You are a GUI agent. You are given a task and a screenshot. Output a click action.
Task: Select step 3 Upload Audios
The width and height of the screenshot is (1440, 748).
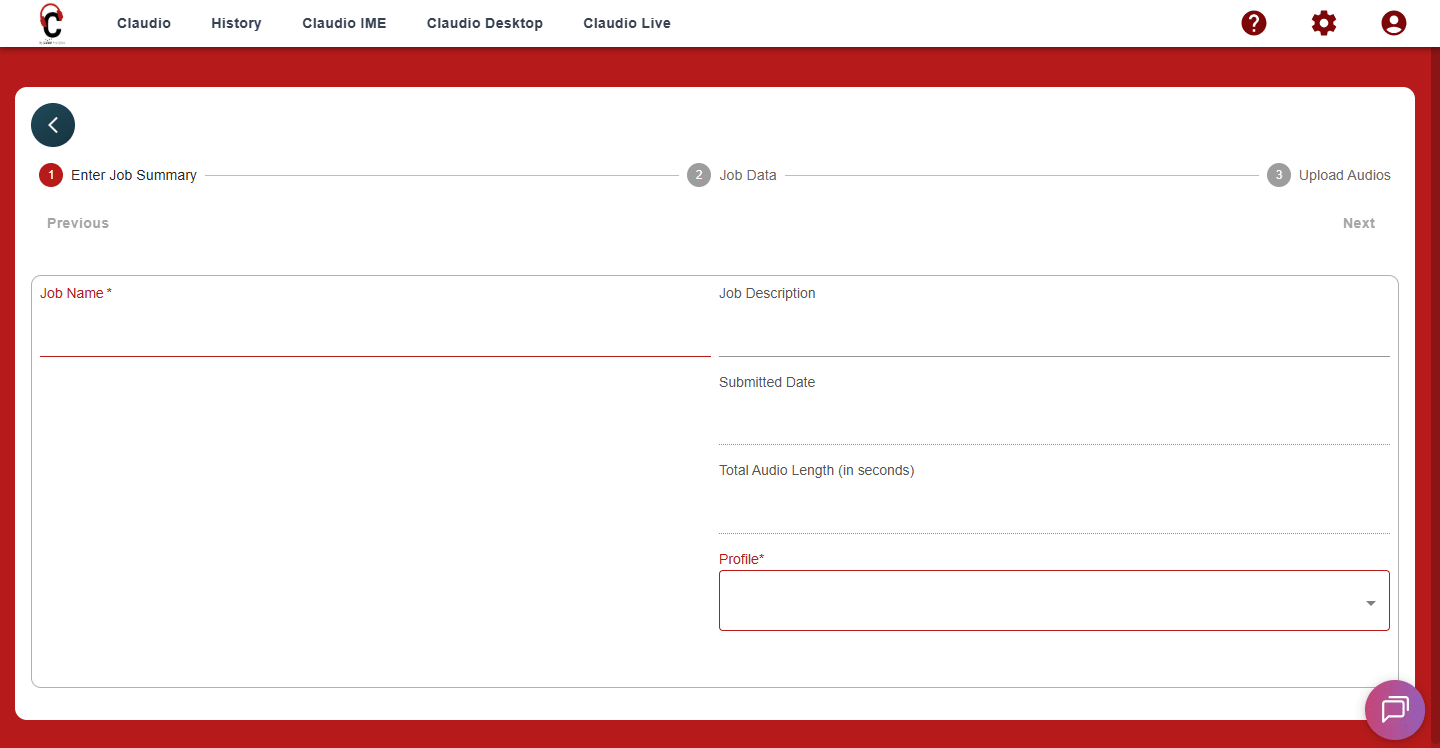point(1329,175)
